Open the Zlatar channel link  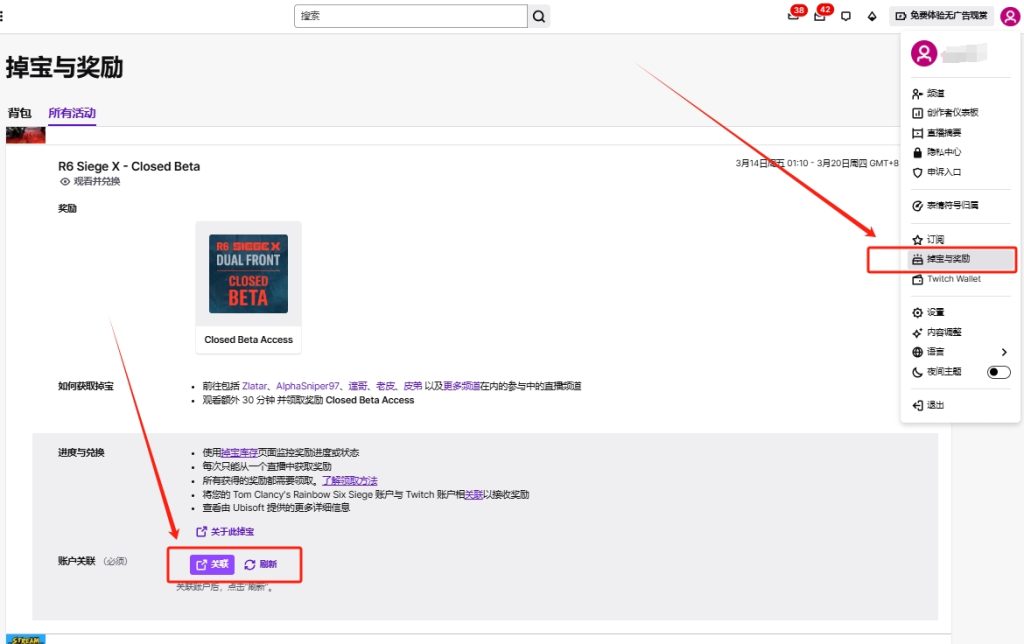pos(255,386)
